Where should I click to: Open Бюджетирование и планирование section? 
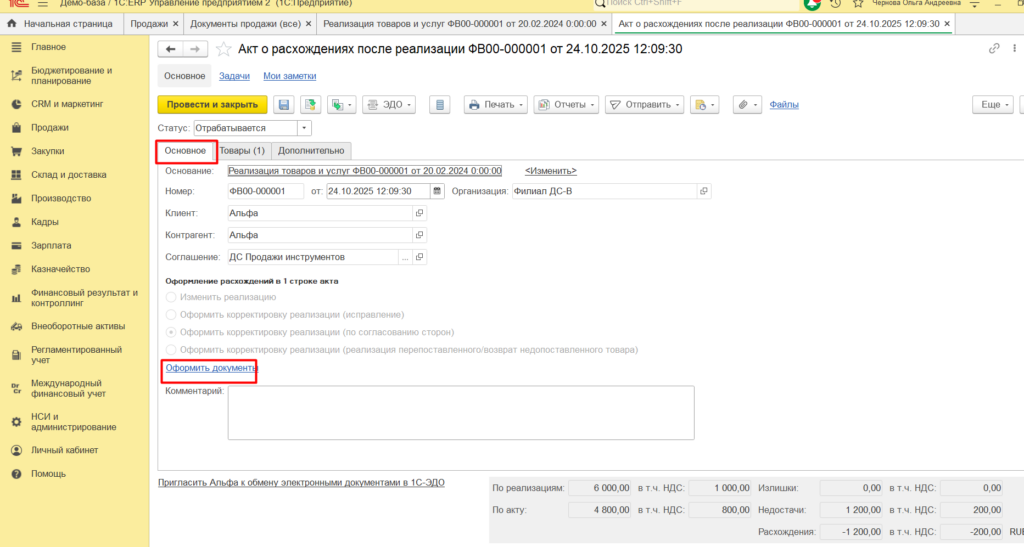click(74, 76)
